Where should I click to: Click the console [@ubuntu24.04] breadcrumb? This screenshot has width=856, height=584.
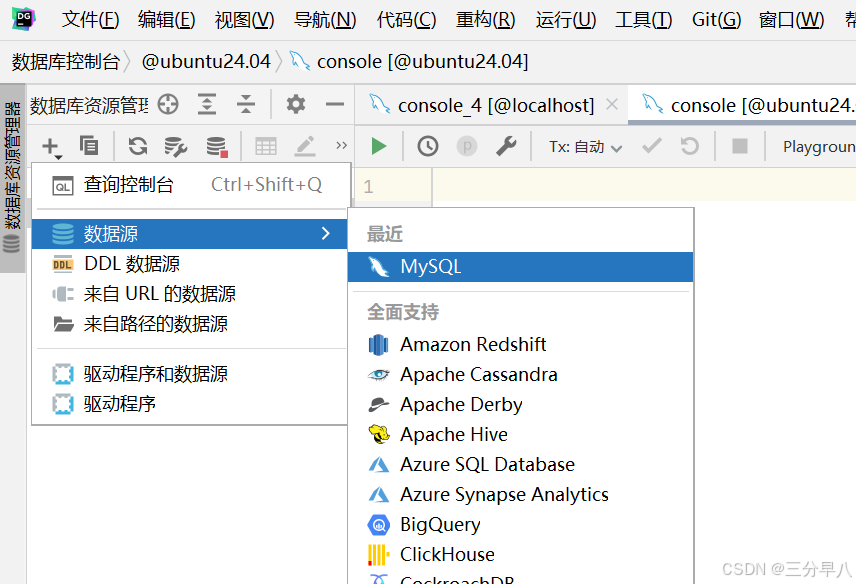409,61
